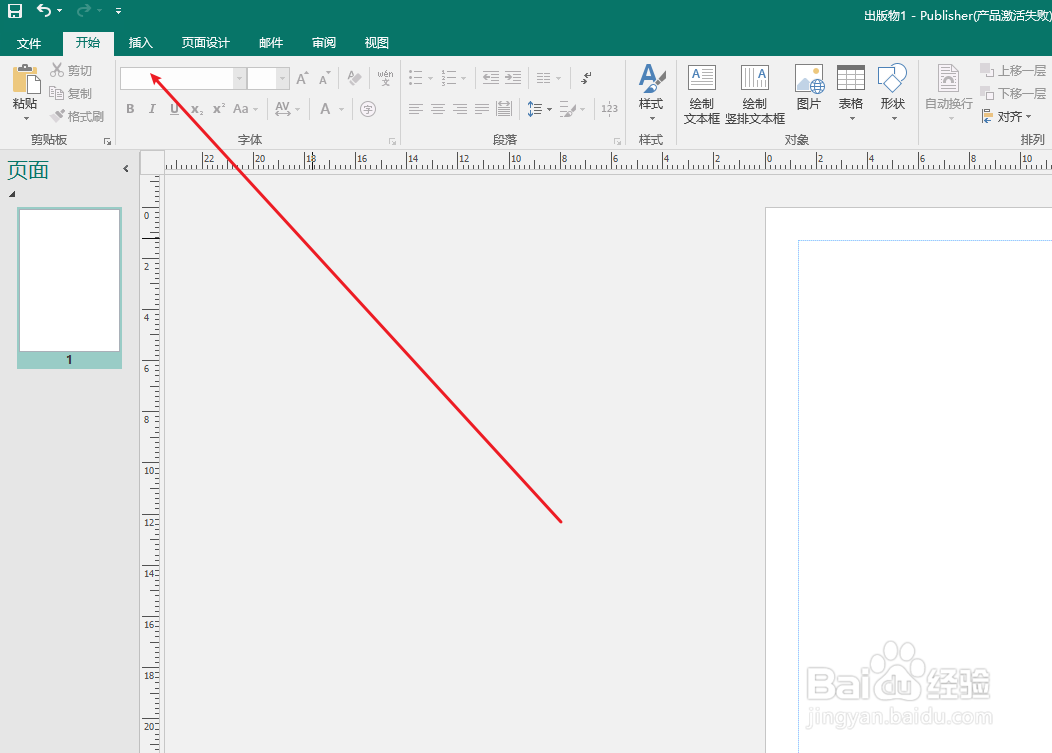The width and height of the screenshot is (1052, 753).
Task: Justify the text alignment
Action: pyautogui.click(x=482, y=109)
